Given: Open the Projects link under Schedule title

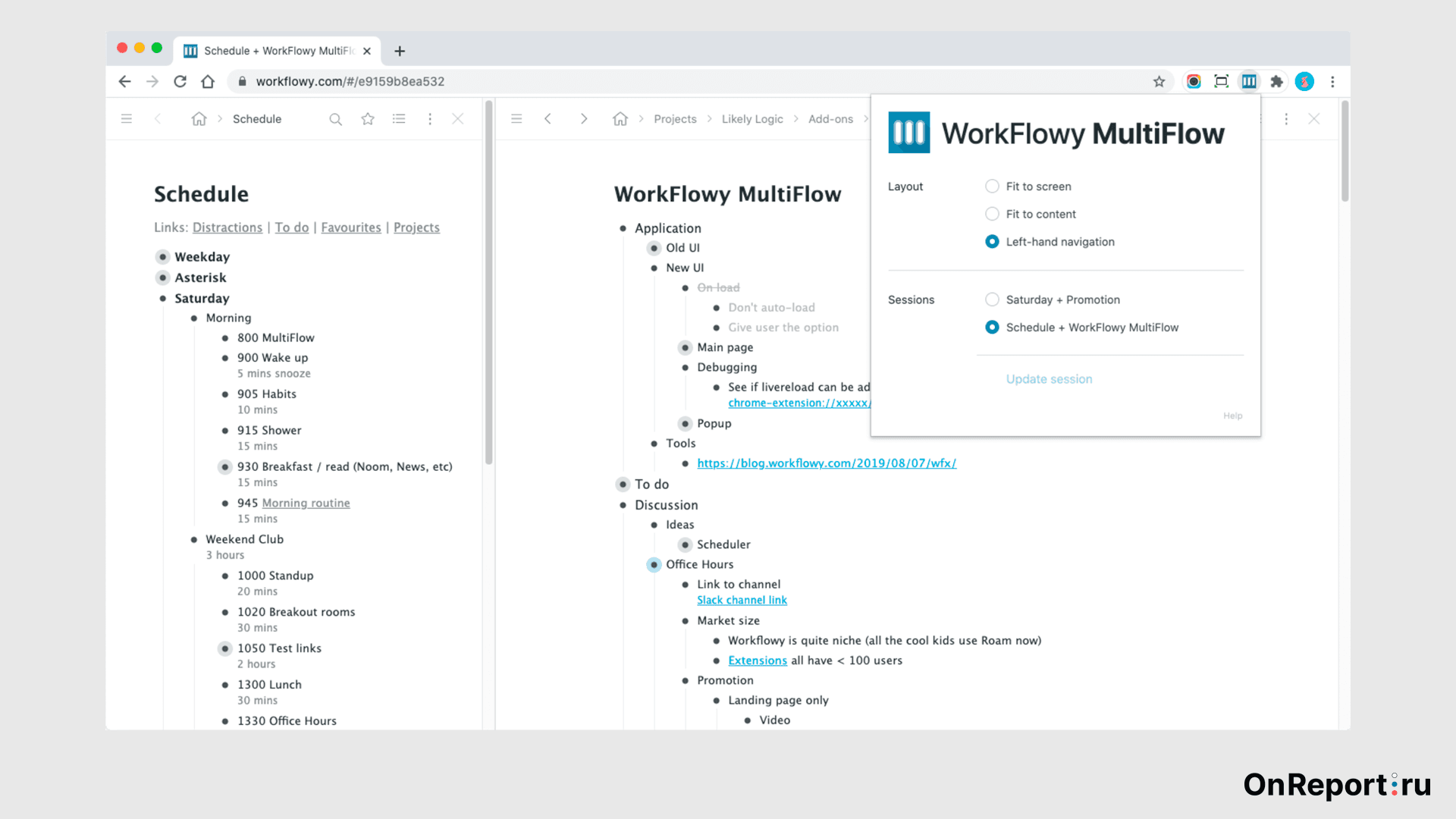Looking at the screenshot, I should pos(416,227).
